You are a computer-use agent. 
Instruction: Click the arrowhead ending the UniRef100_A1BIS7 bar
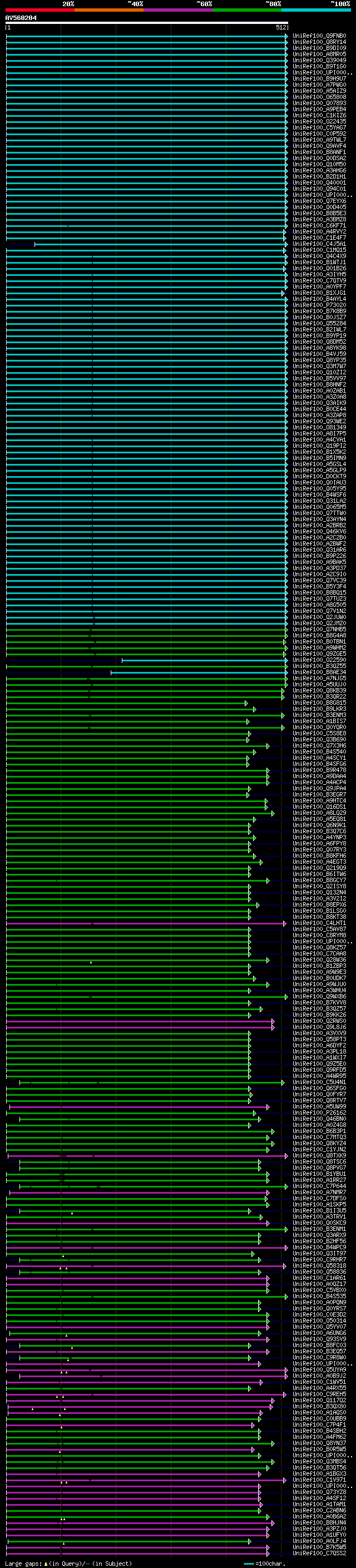(248, 721)
